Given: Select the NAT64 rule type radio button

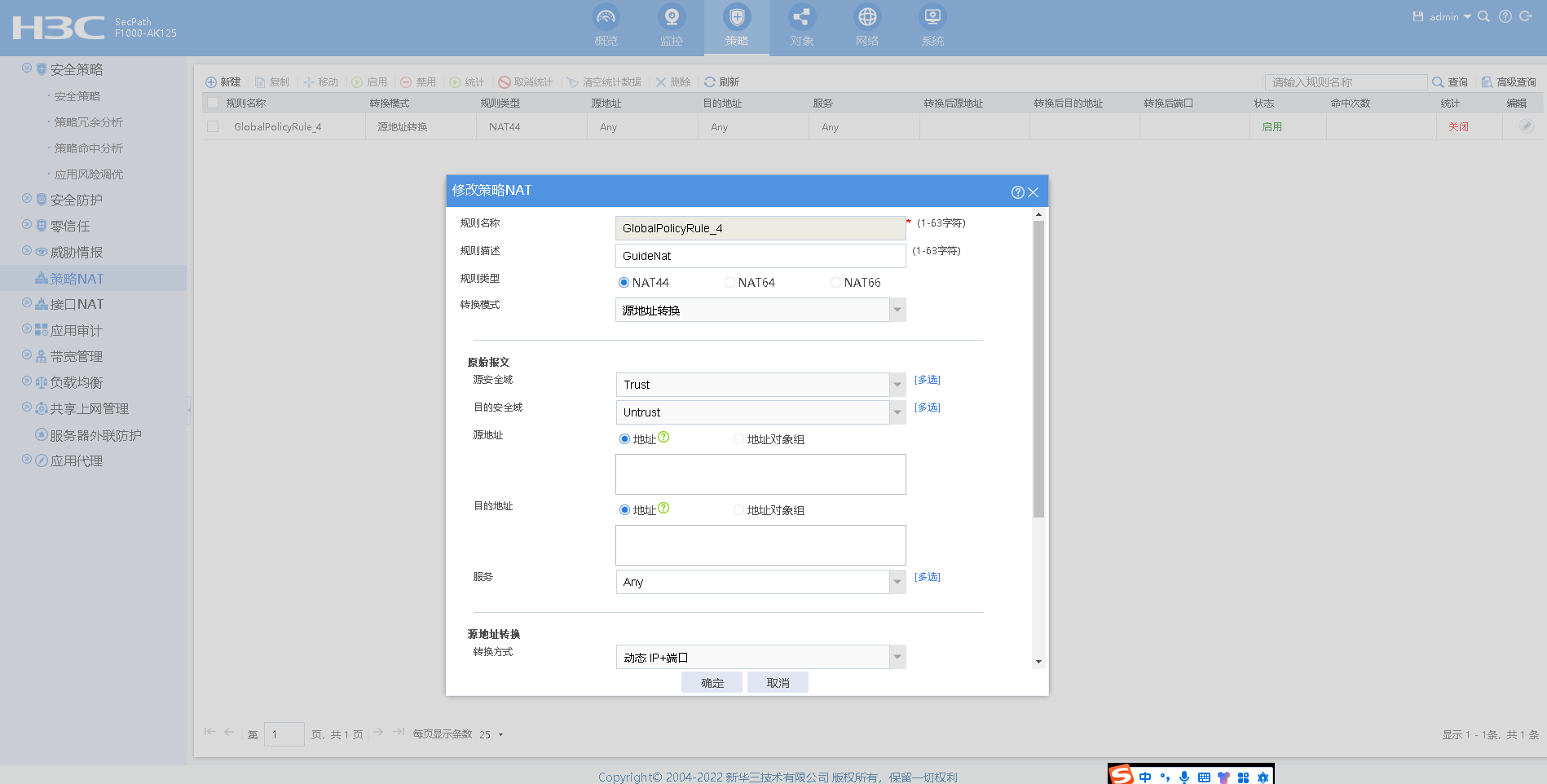Looking at the screenshot, I should pos(729,283).
